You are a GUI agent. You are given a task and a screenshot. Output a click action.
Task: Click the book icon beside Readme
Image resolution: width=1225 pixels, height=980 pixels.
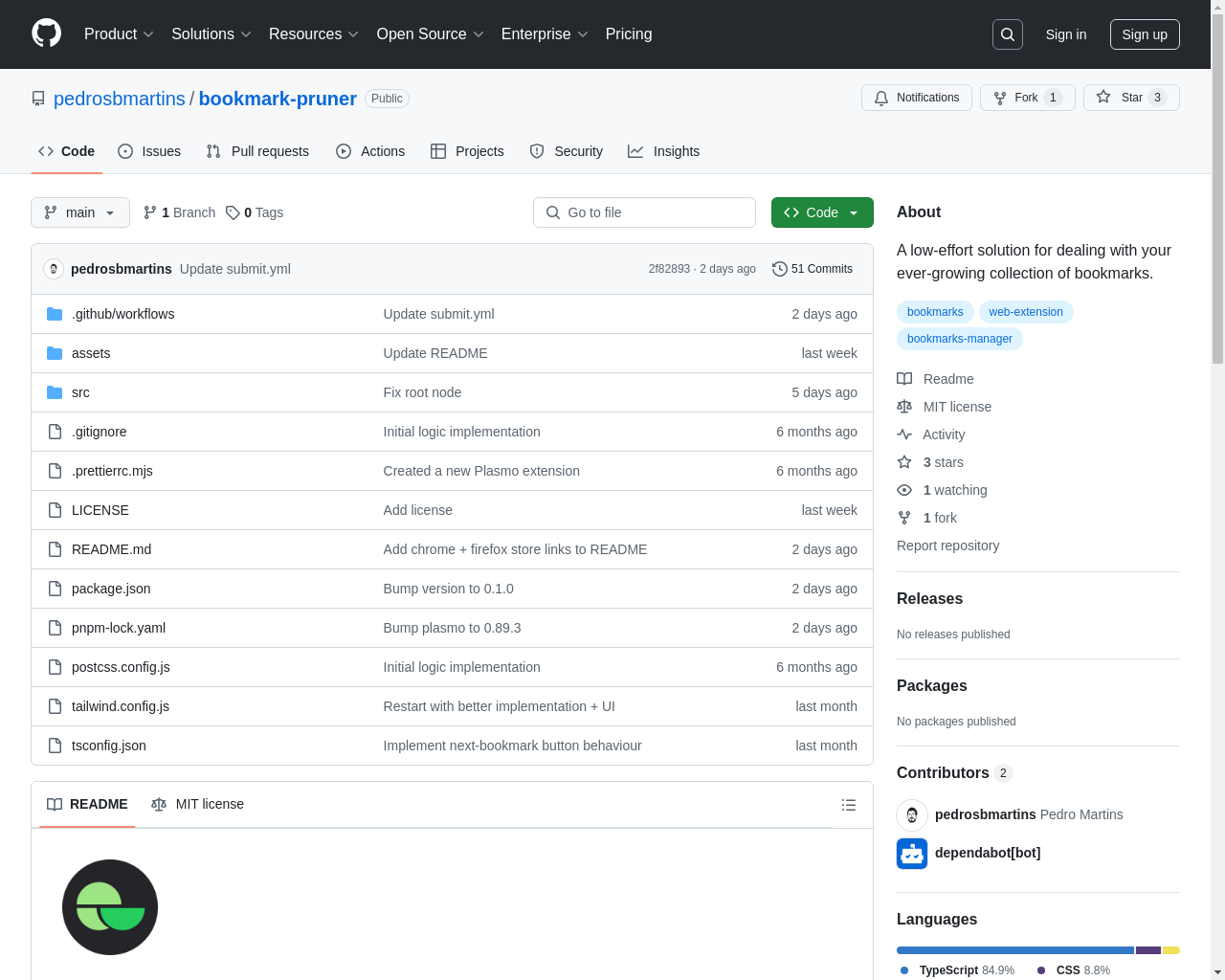pos(904,379)
